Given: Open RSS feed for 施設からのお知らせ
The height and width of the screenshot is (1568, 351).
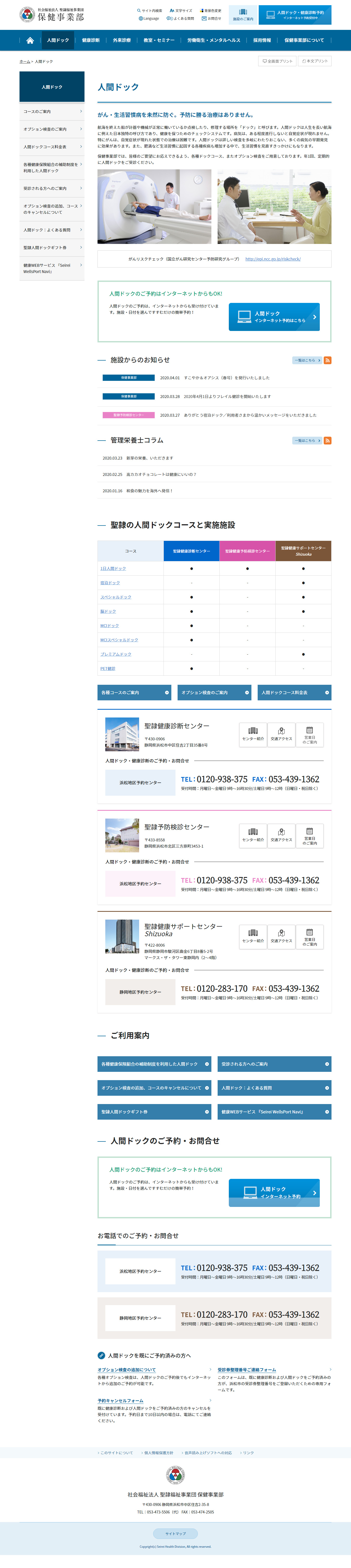Looking at the screenshot, I should point(327,360).
